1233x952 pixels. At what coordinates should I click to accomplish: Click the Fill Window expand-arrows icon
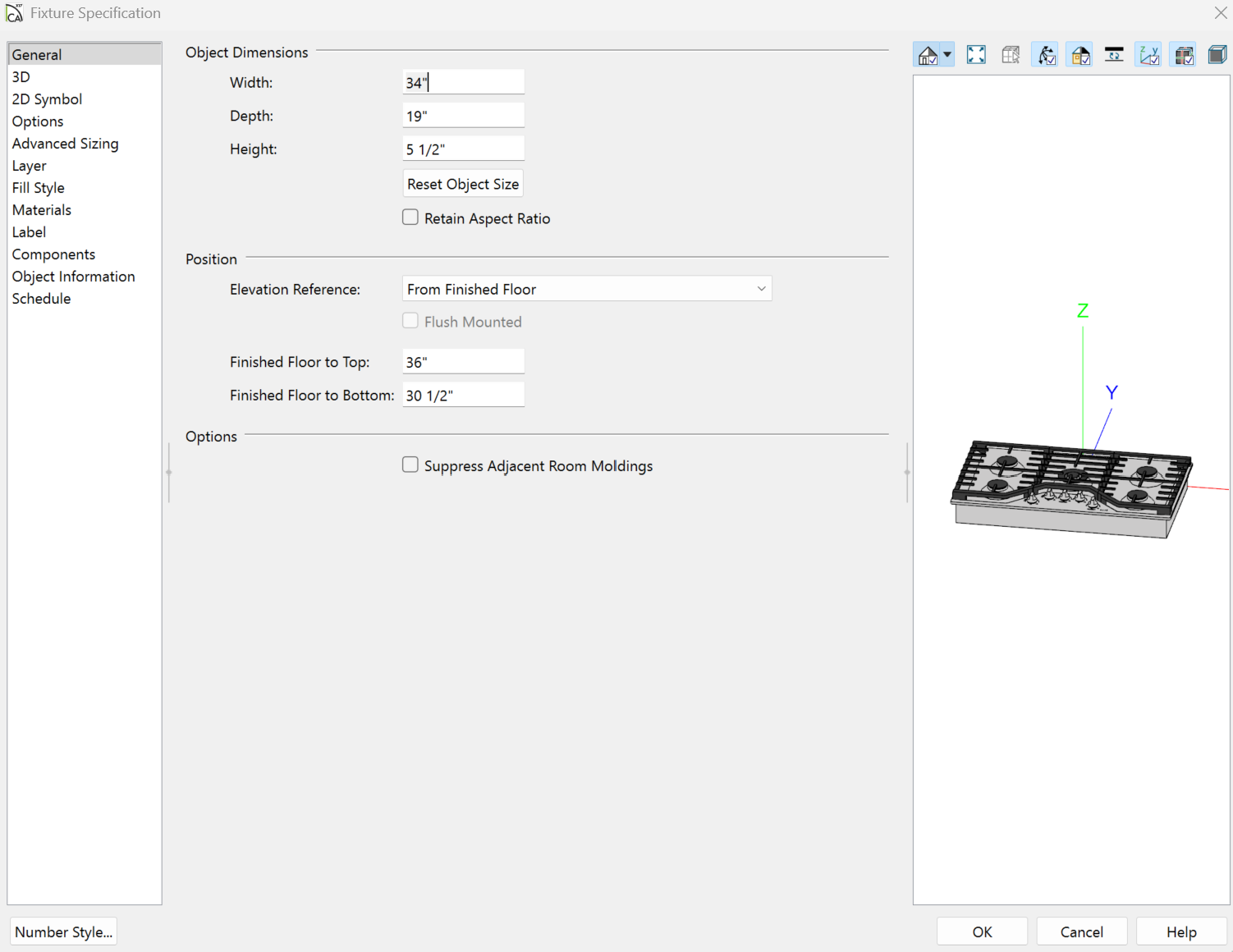976,55
